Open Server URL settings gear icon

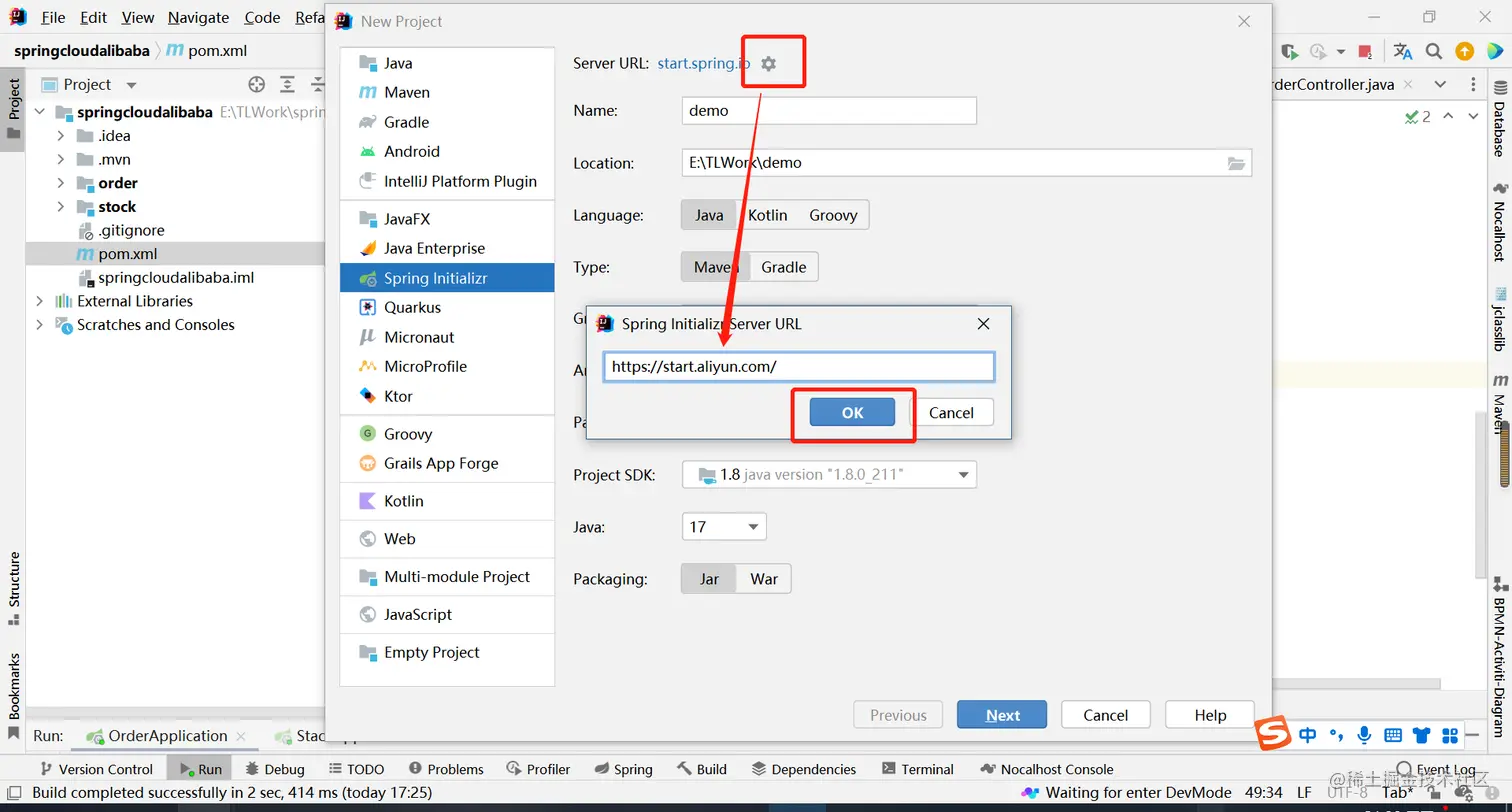tap(768, 63)
